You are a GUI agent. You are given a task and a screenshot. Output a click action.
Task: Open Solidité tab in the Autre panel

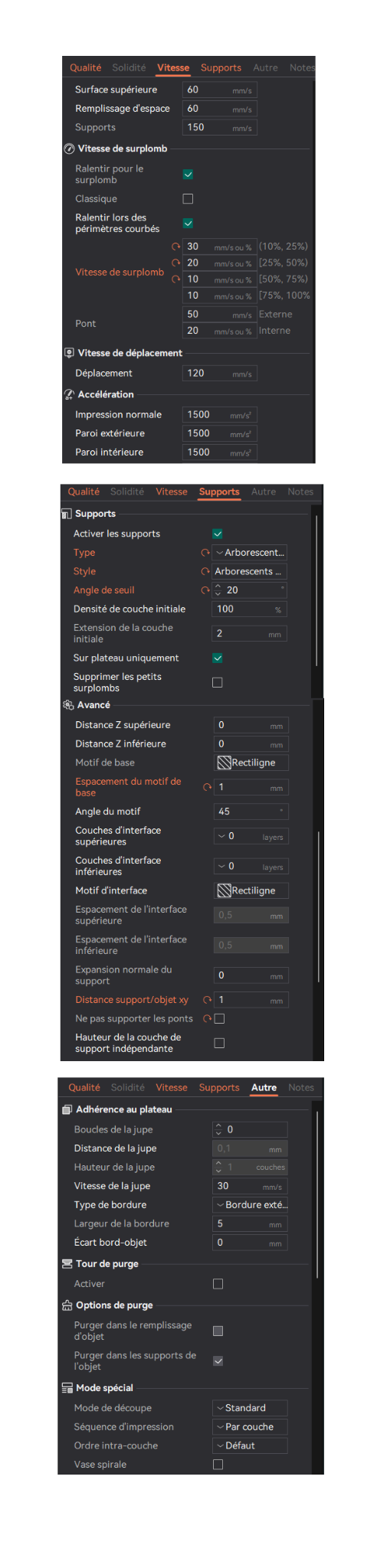128,1087
